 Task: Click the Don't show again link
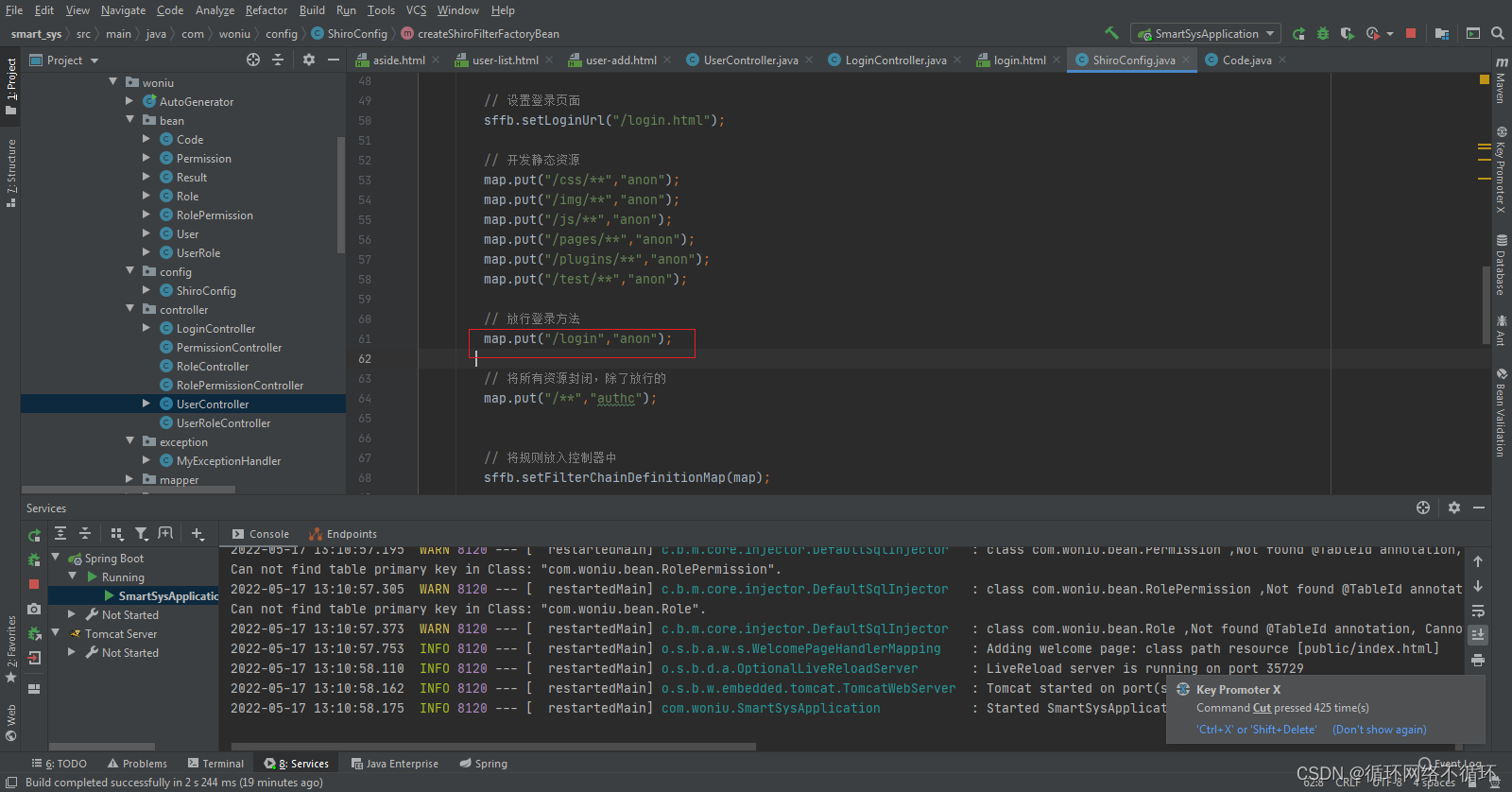(1380, 730)
